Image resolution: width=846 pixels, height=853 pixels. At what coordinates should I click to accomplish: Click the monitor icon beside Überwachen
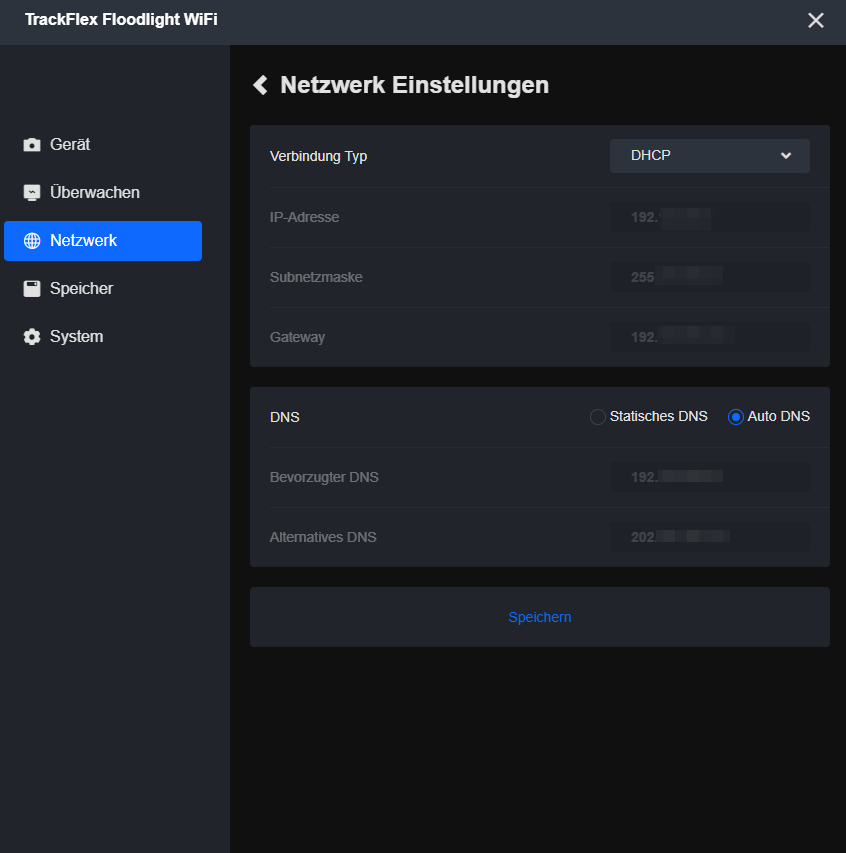pyautogui.click(x=32, y=193)
